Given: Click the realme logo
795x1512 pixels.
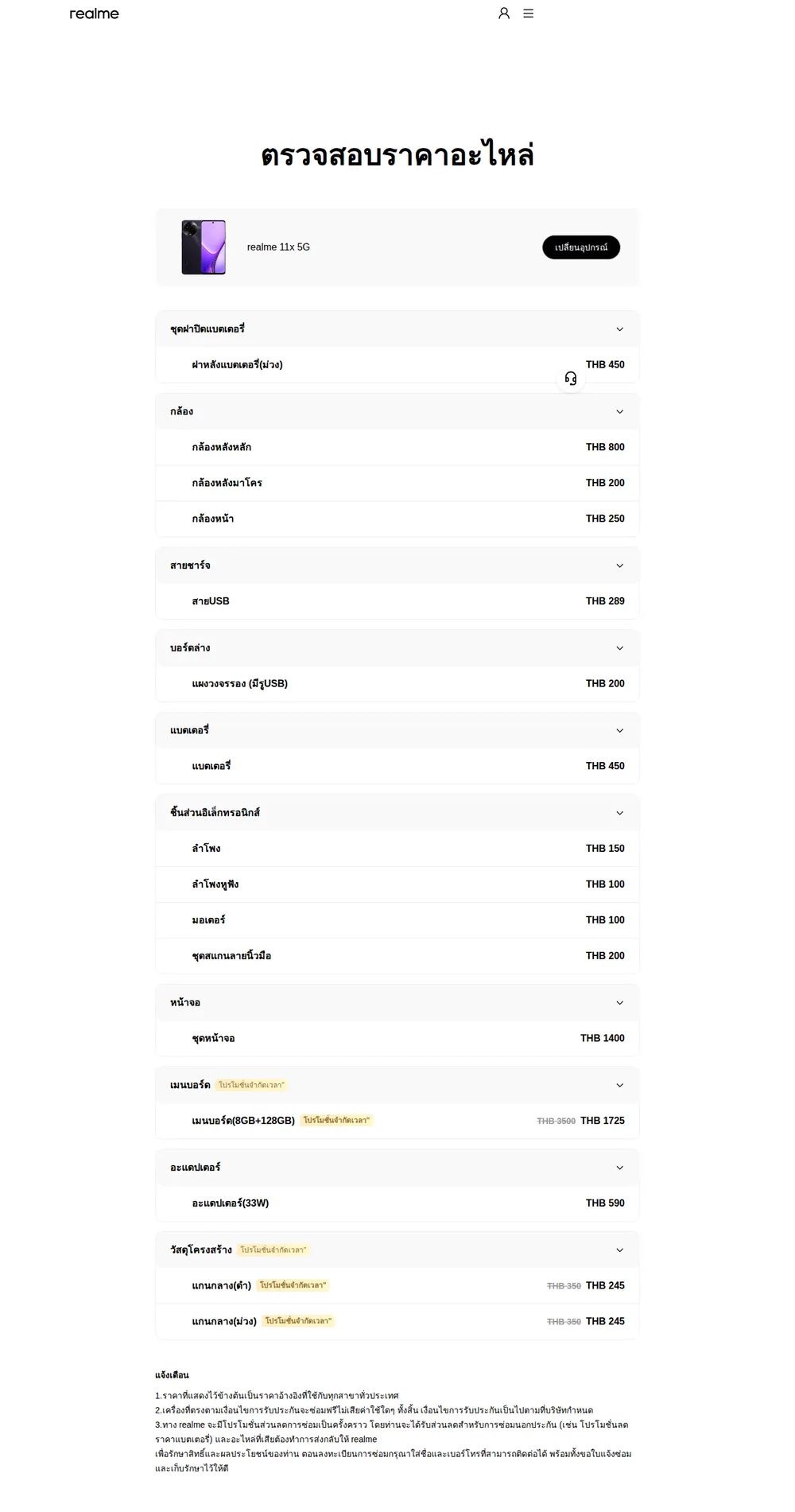Looking at the screenshot, I should [x=94, y=14].
